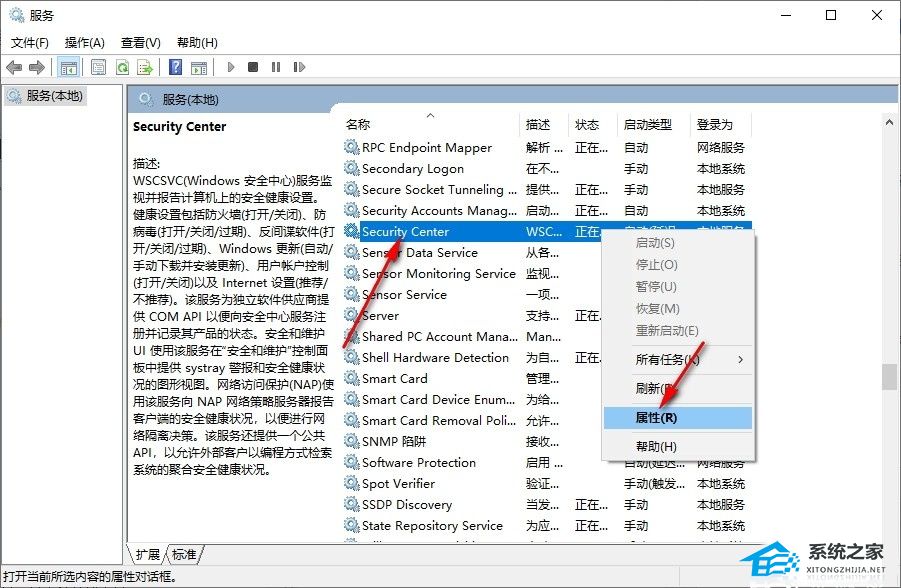Toggle the show/hide console tree icon
Viewport: 901px width, 588px height.
[68, 67]
